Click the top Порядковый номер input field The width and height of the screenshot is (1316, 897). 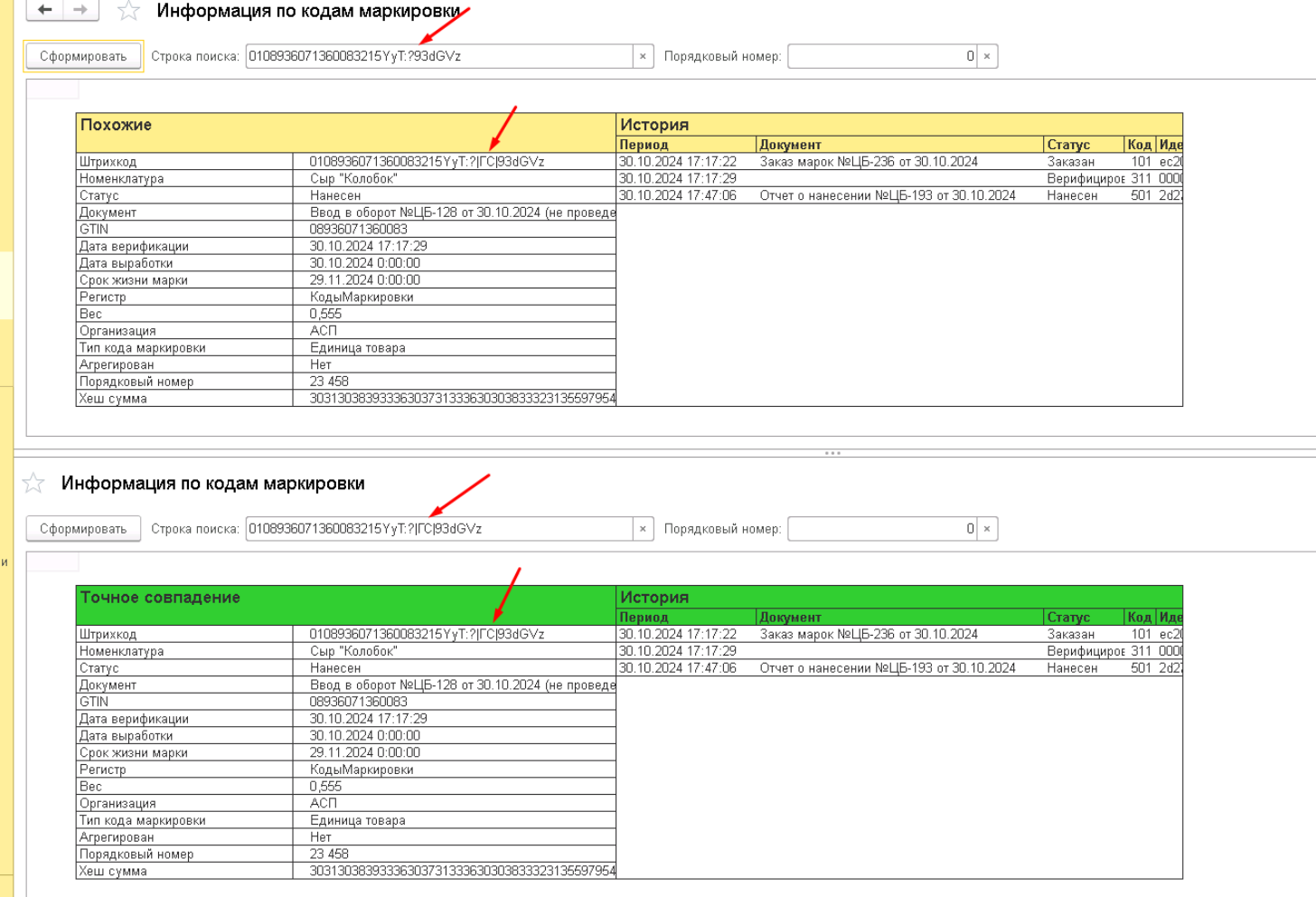coord(882,56)
